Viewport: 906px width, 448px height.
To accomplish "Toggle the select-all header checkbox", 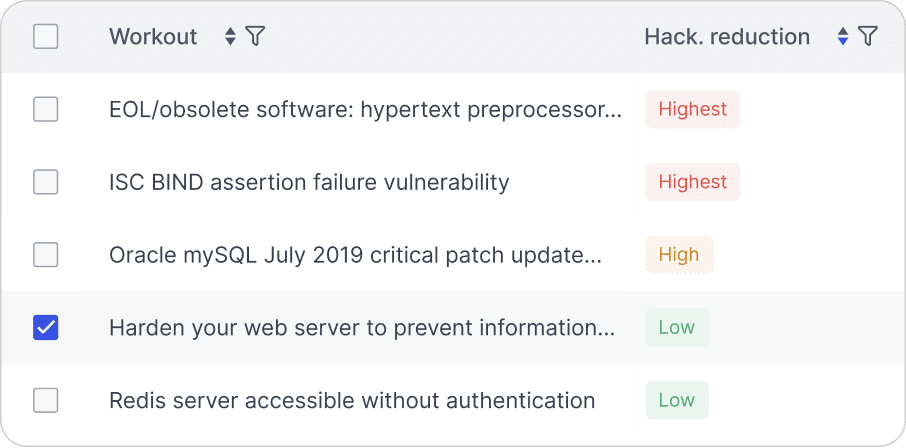I will tap(46, 36).
